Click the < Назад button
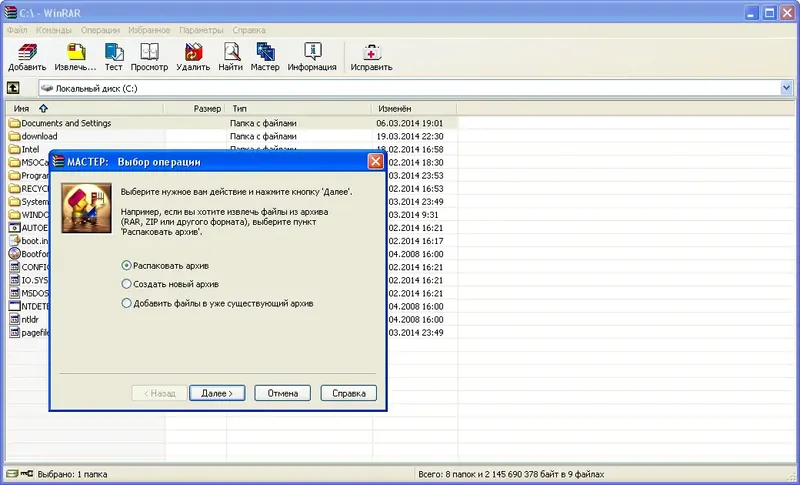The image size is (800, 485). click(159, 393)
